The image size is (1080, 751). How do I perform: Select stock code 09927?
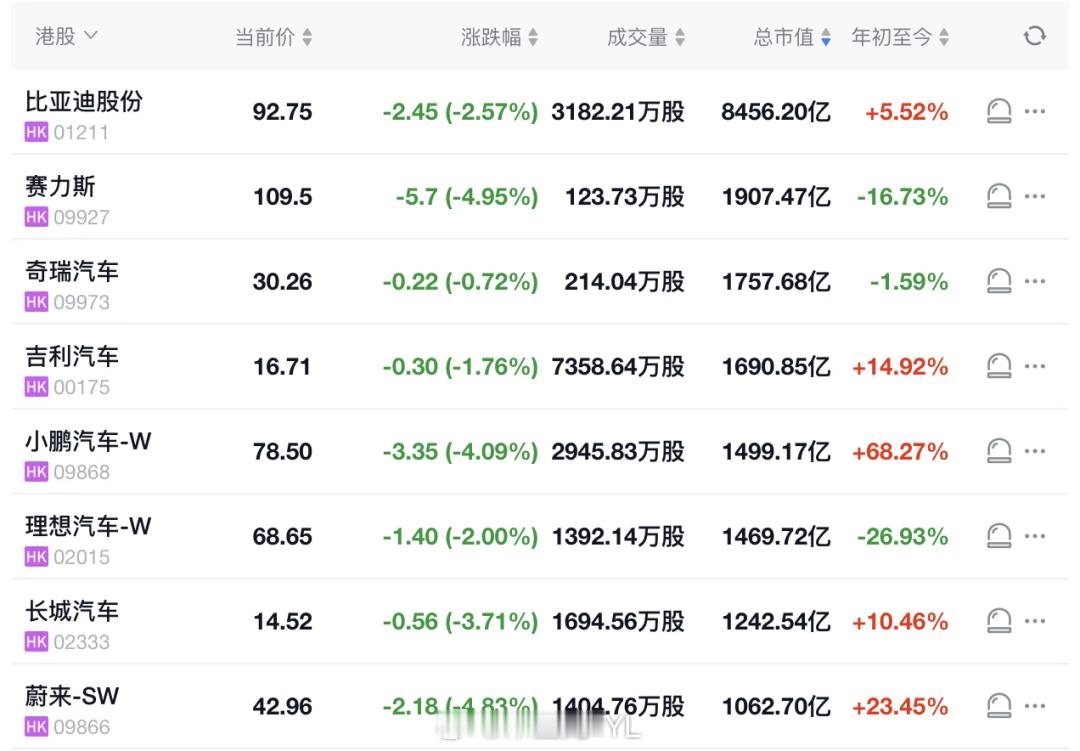[x=81, y=217]
